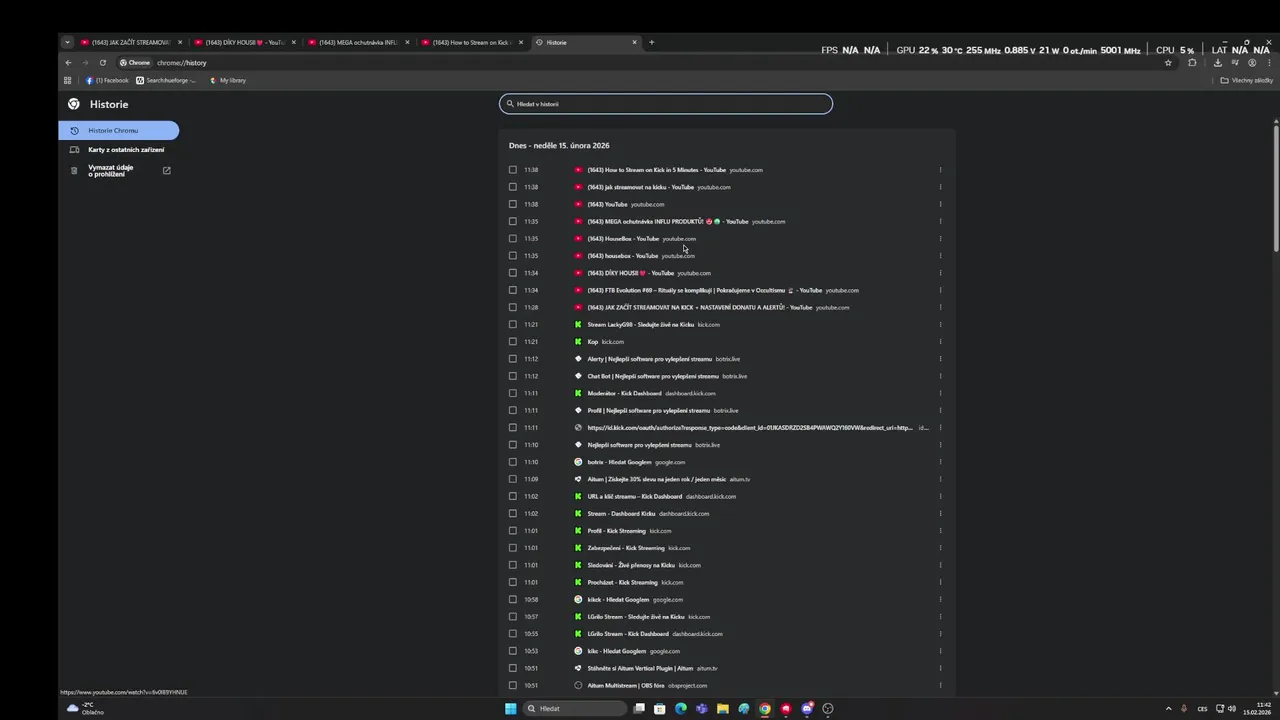This screenshot has width=1280, height=720.
Task: Switch to JAK ZAČÍT STREAMOVAT tab
Action: (x=131, y=42)
